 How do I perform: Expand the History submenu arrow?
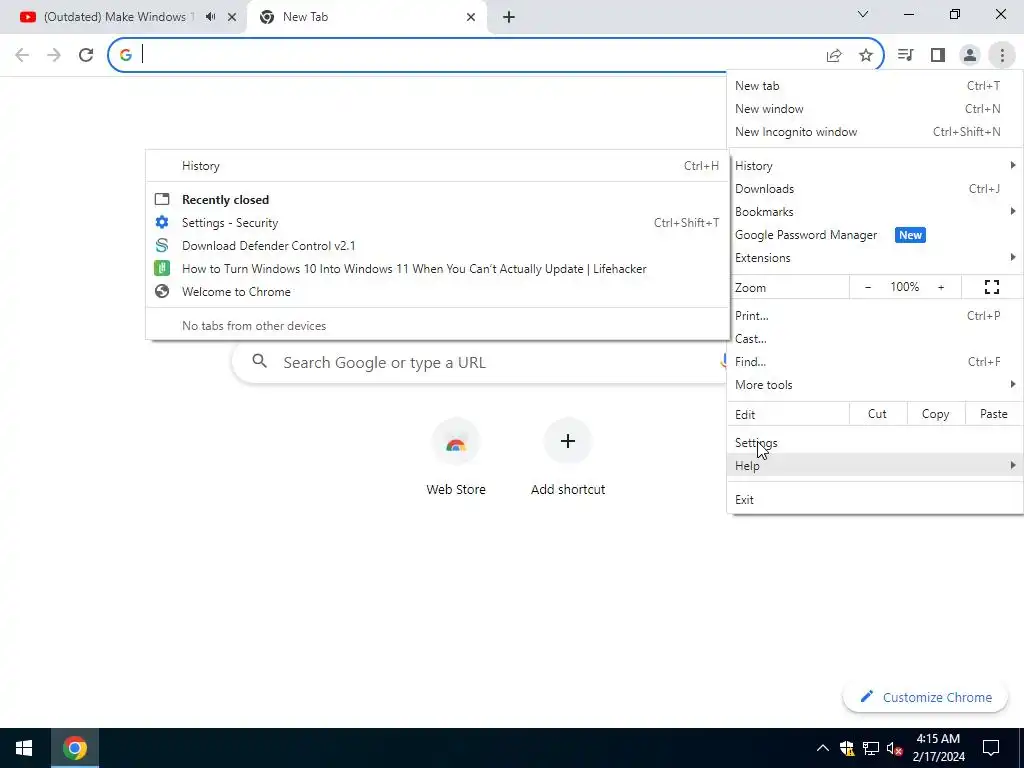click(x=1012, y=165)
